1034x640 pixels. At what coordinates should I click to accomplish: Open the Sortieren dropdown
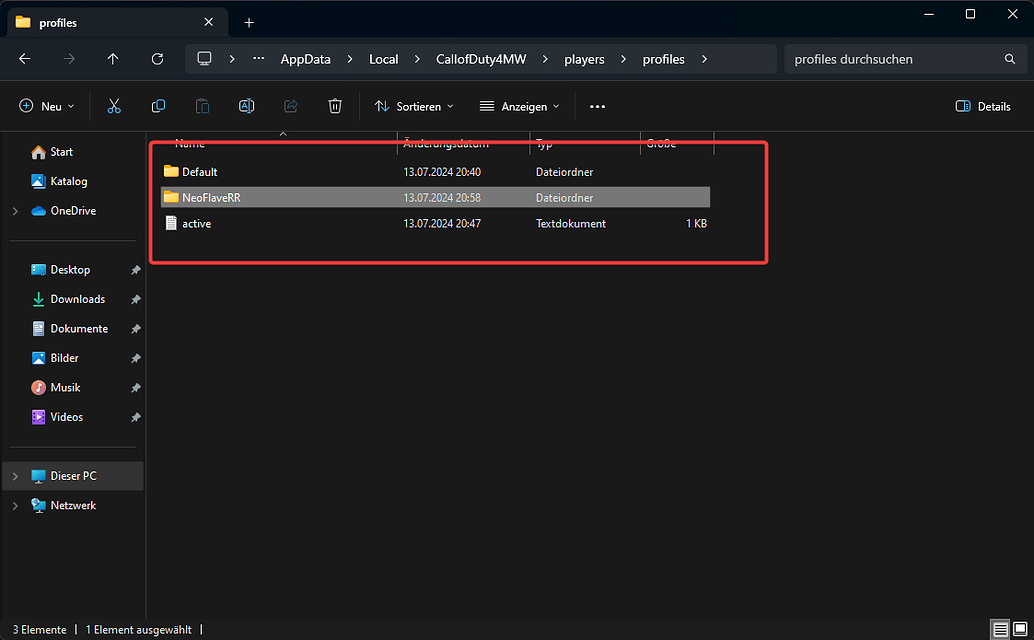pyautogui.click(x=414, y=106)
